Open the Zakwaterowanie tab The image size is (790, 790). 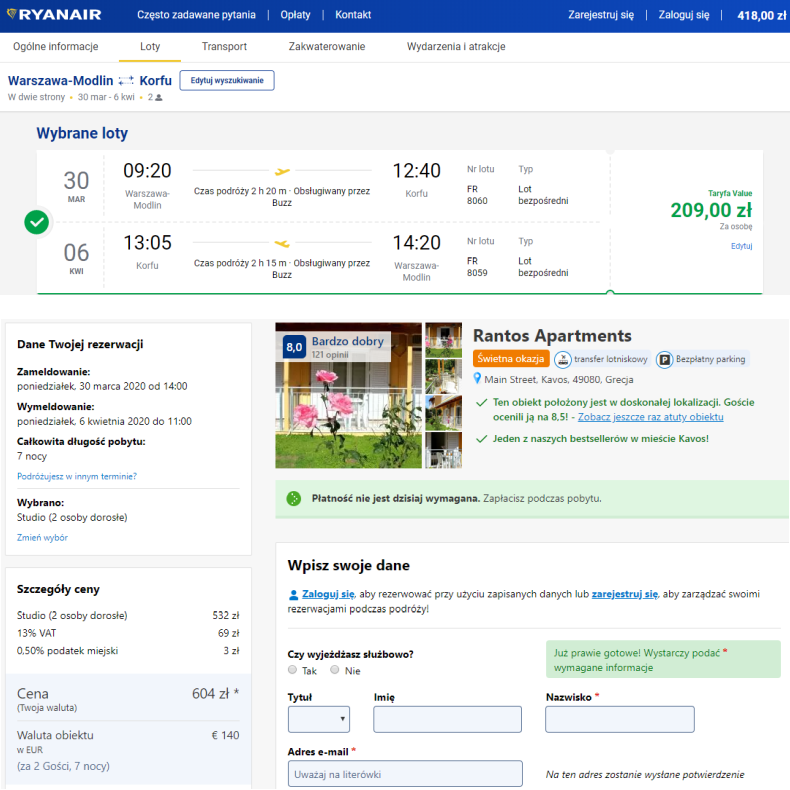coord(326,46)
